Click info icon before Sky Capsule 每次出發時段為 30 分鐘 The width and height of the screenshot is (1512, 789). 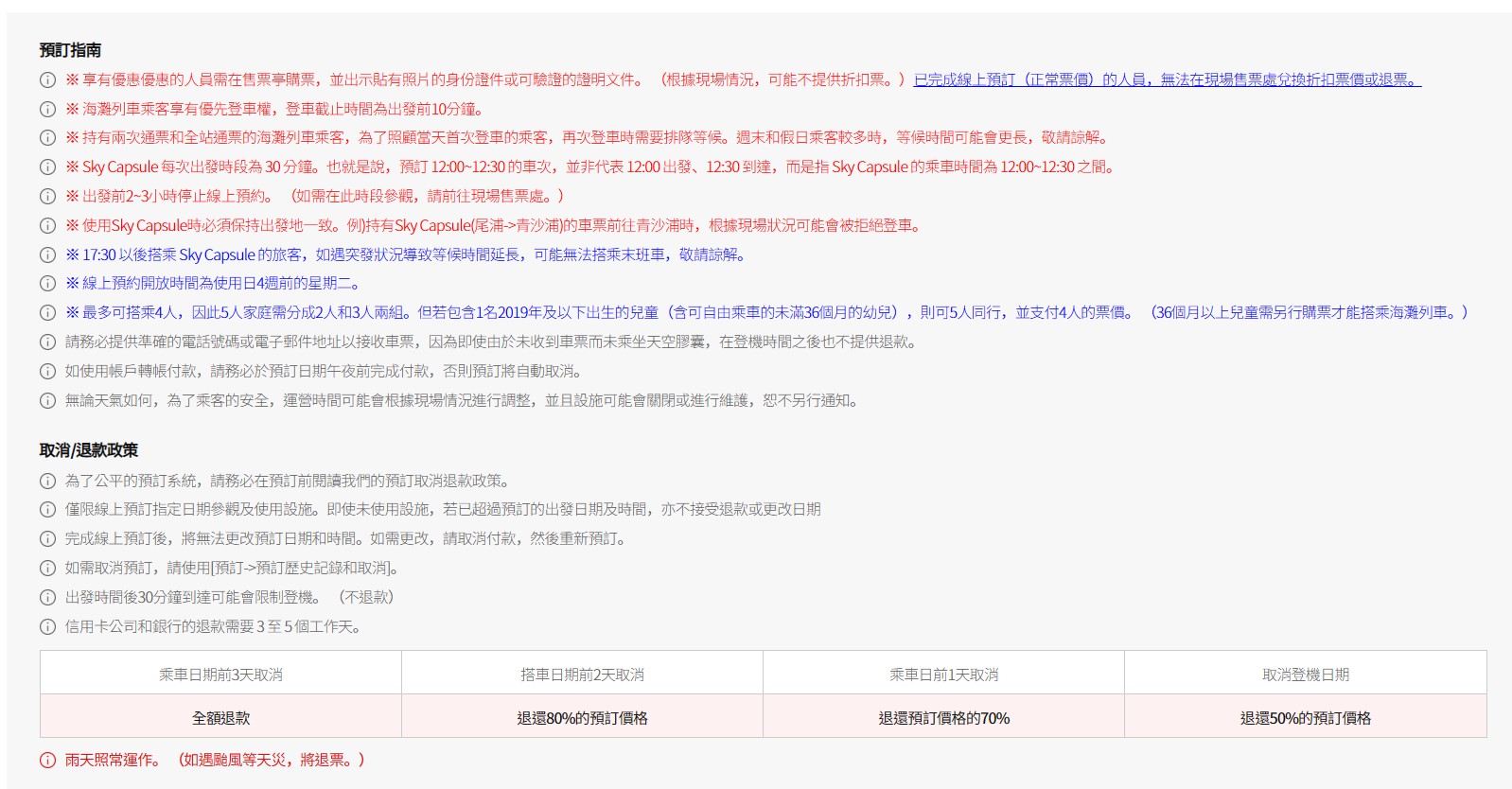(47, 167)
